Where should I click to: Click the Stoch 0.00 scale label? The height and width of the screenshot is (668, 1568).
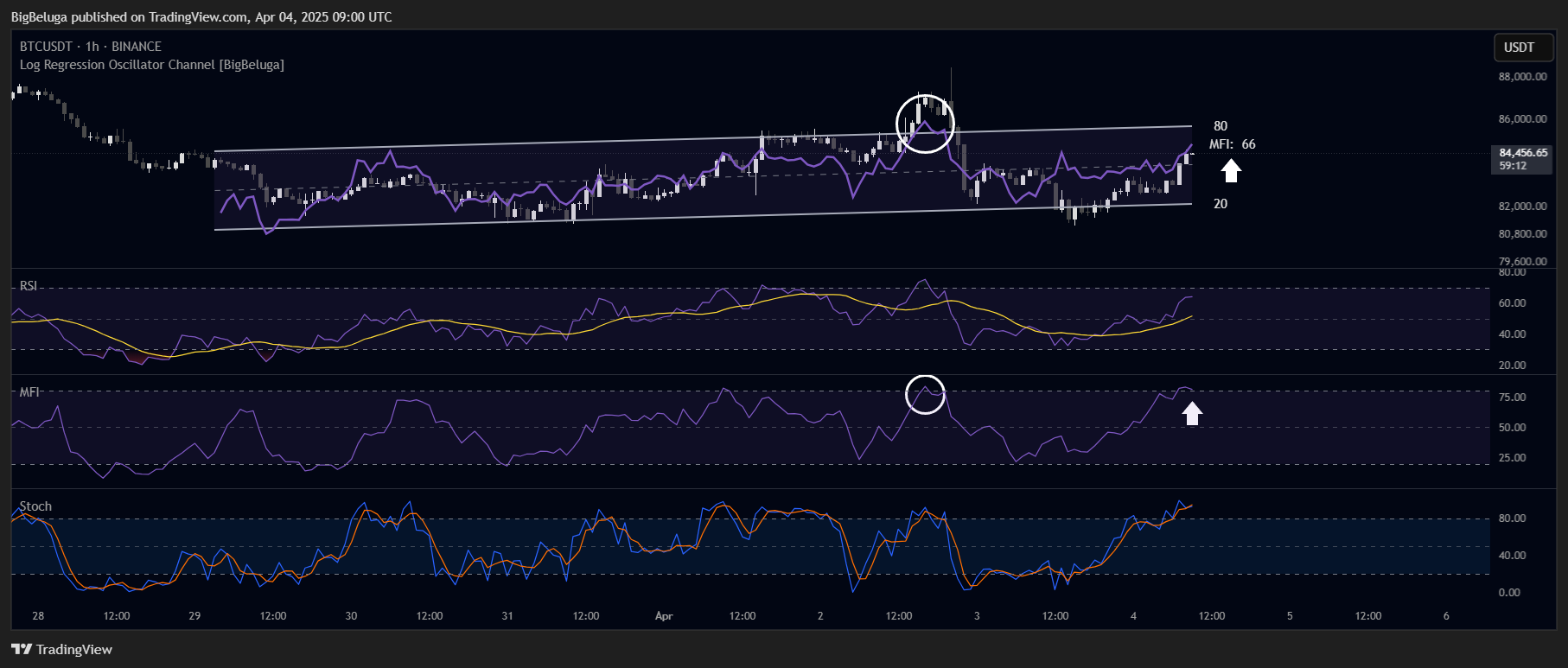(x=1509, y=593)
